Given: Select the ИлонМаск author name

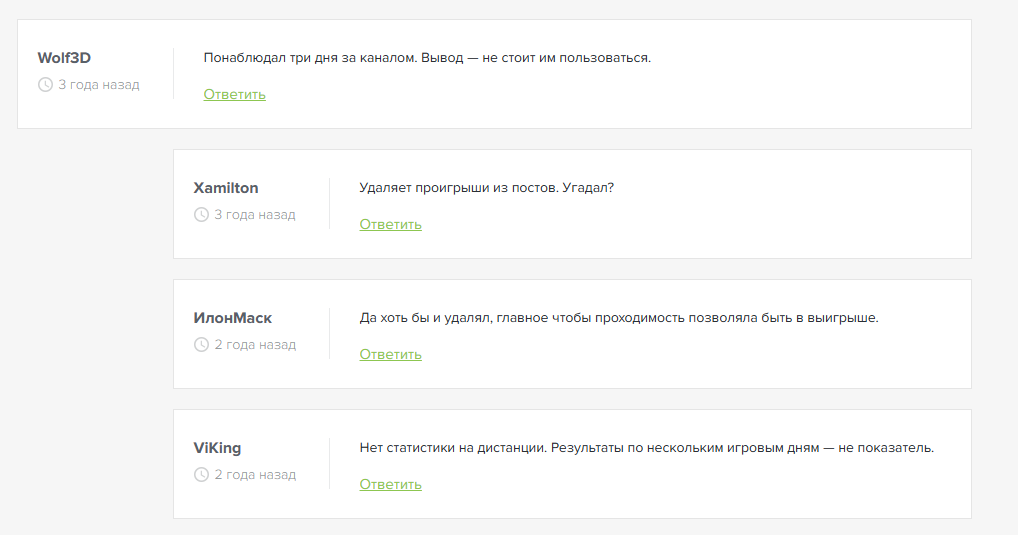Looking at the screenshot, I should (x=232, y=318).
